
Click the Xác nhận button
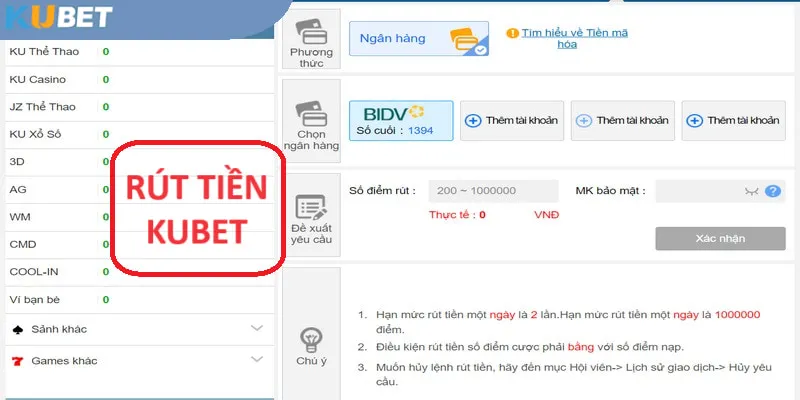[x=720, y=239]
